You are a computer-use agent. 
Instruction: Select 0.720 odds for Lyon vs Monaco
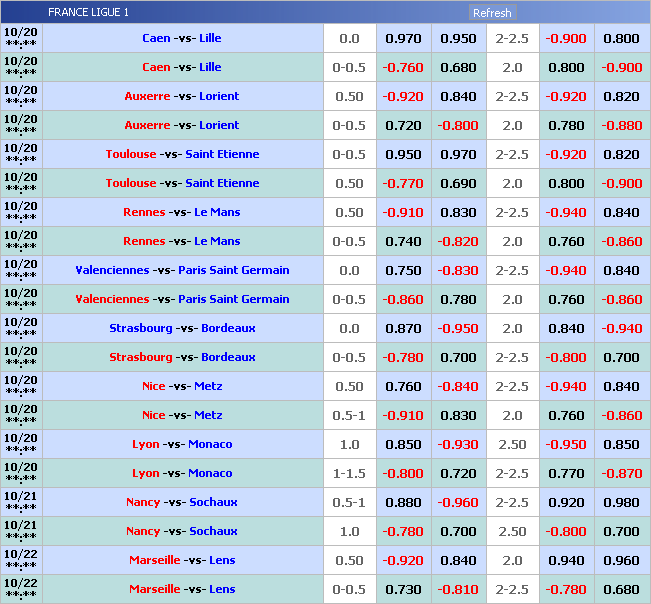(458, 474)
